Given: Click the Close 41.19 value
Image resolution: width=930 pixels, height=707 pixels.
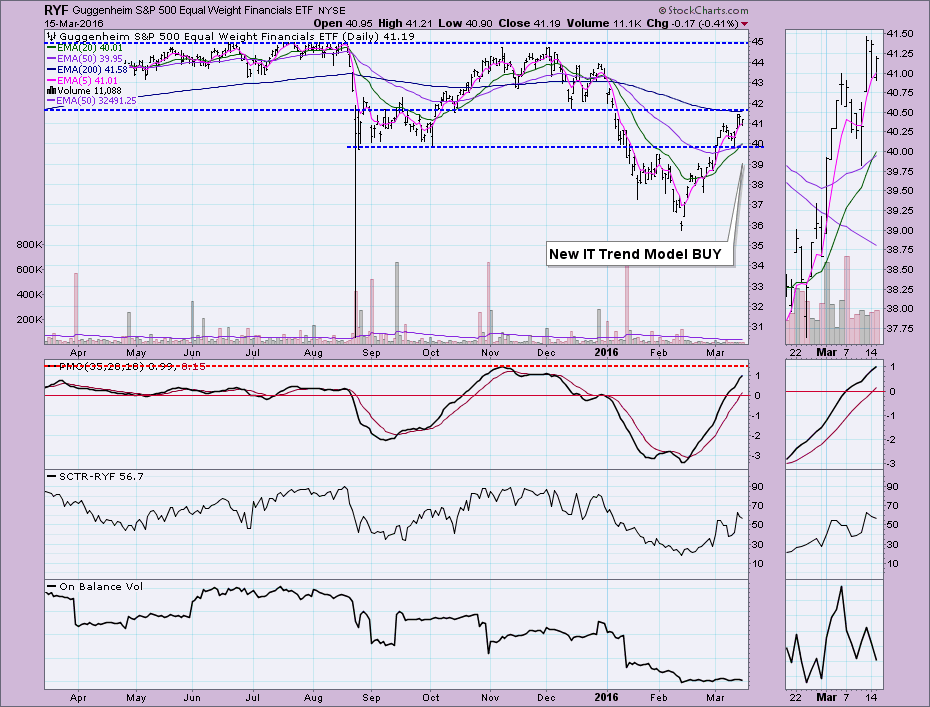Looking at the screenshot, I should pyautogui.click(x=530, y=24).
